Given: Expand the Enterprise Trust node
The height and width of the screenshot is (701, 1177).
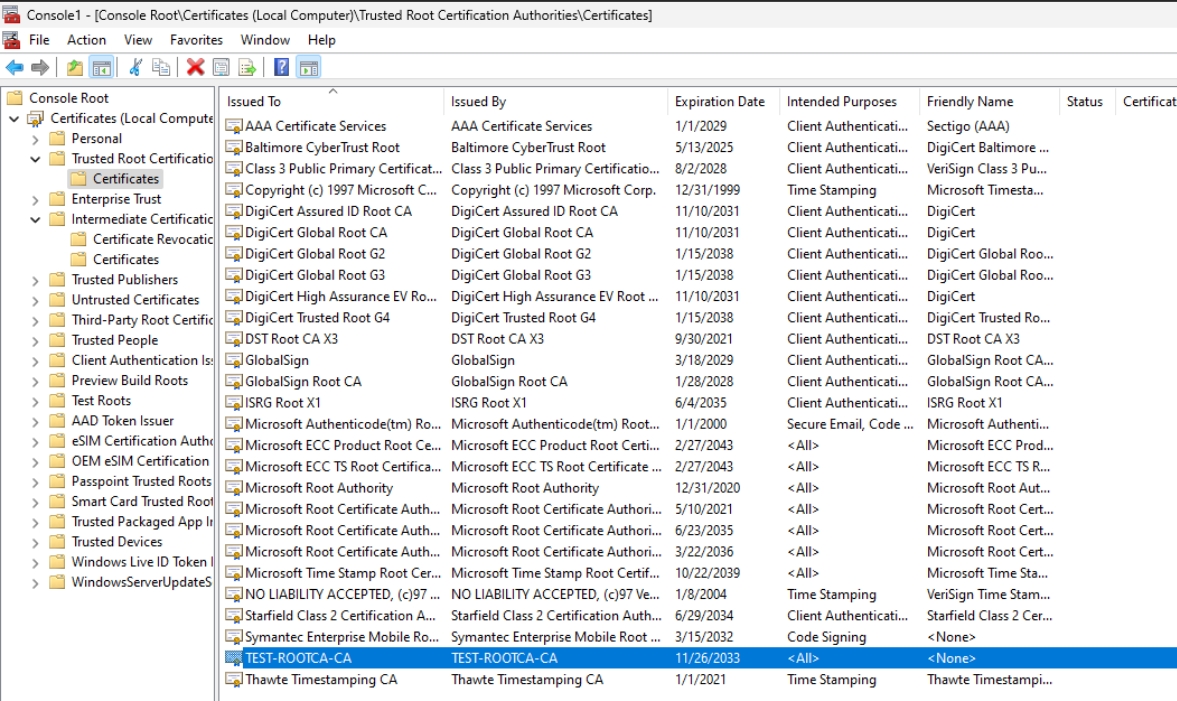Looking at the screenshot, I should click(x=35, y=200).
